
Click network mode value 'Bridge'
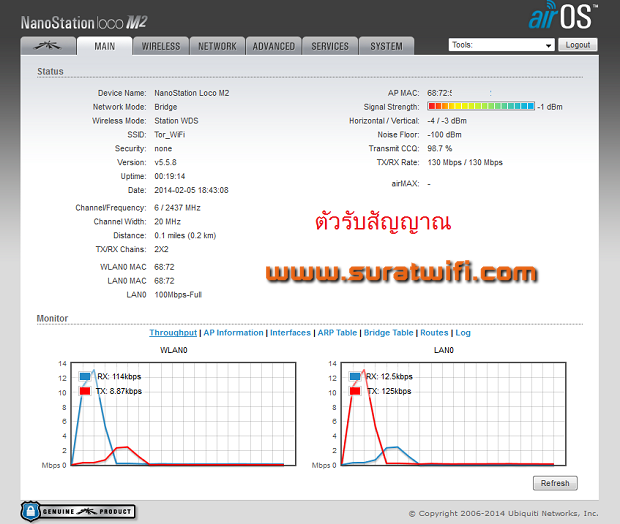(x=166, y=107)
